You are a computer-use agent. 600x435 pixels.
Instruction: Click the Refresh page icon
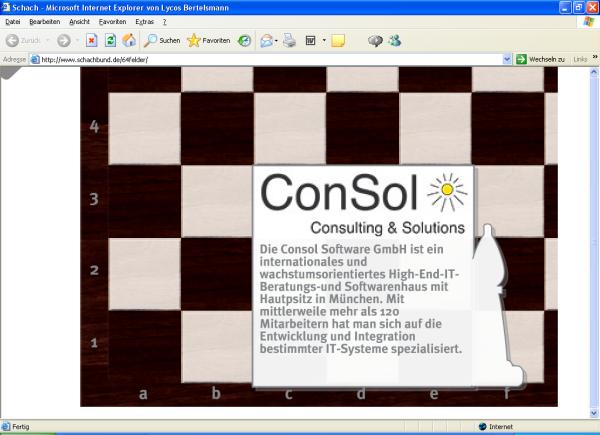[x=110, y=41]
